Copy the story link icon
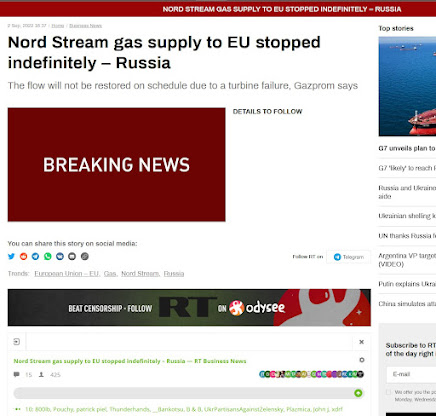This screenshot has width=436, height=416. click(x=85, y=256)
